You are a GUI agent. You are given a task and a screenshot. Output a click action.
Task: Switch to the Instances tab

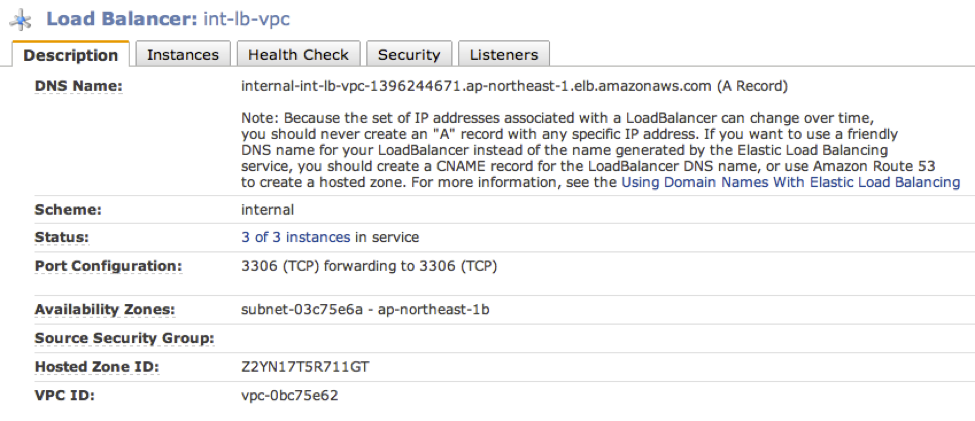pos(183,55)
